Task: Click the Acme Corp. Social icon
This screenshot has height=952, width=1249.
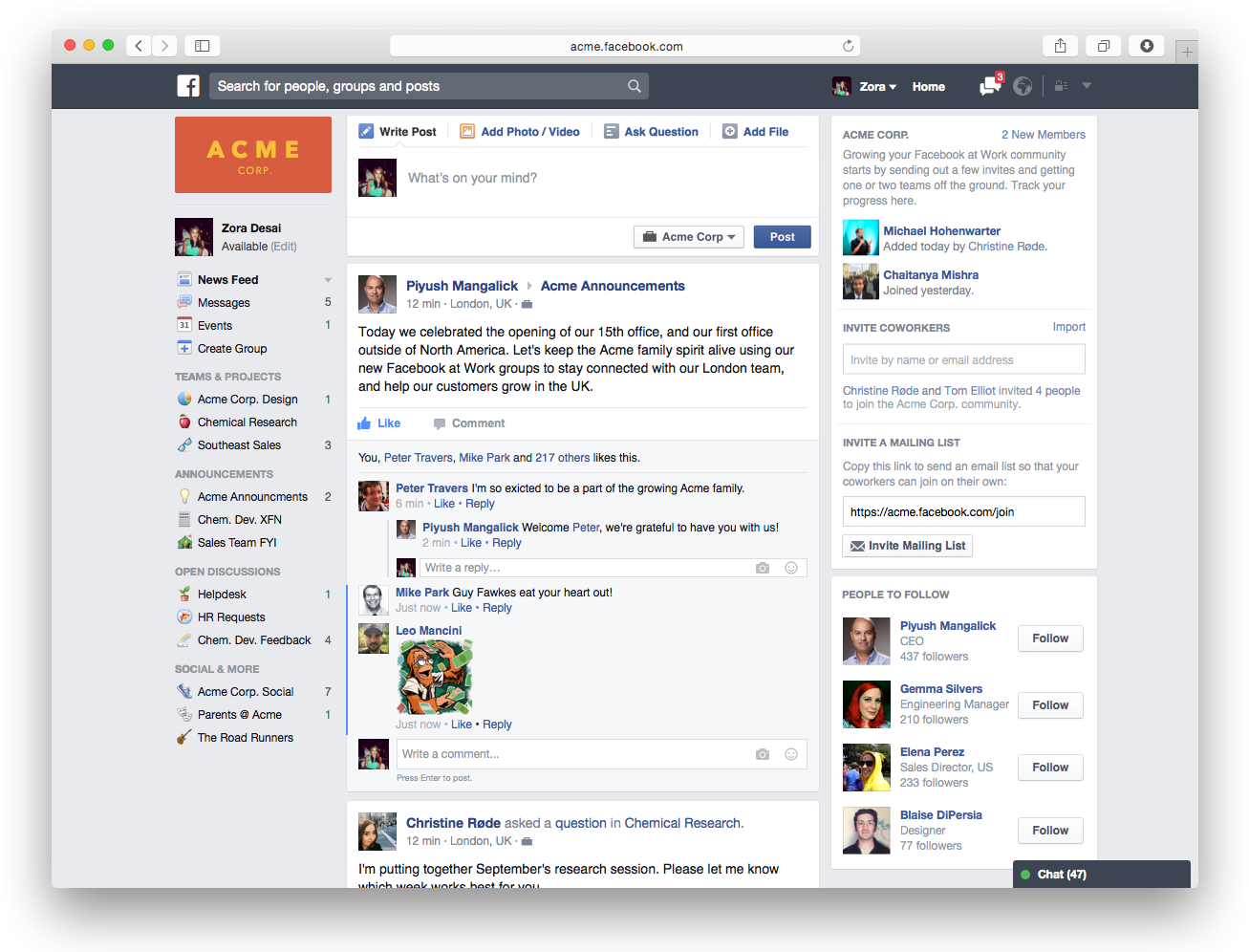Action: click(x=184, y=691)
